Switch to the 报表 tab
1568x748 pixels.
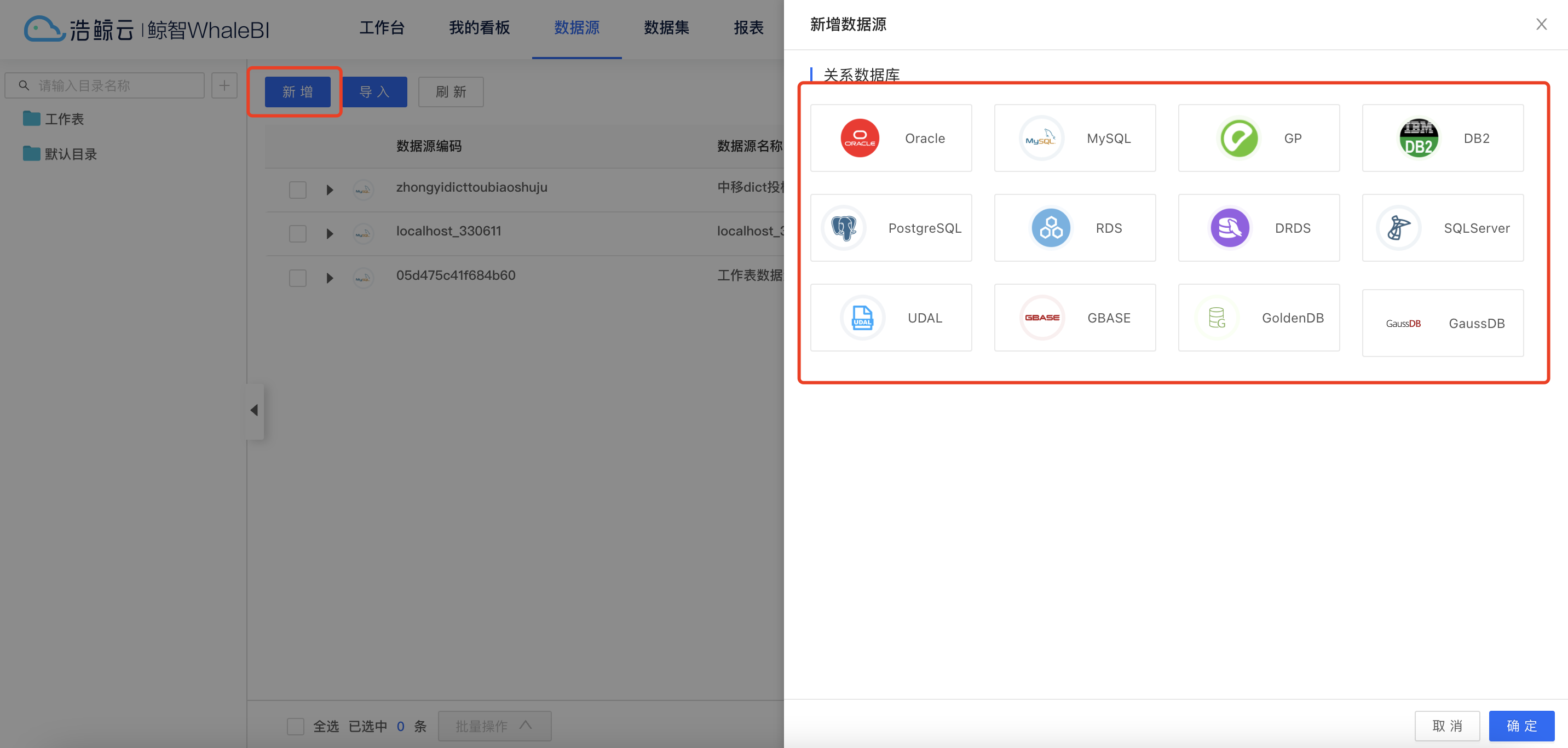[749, 27]
